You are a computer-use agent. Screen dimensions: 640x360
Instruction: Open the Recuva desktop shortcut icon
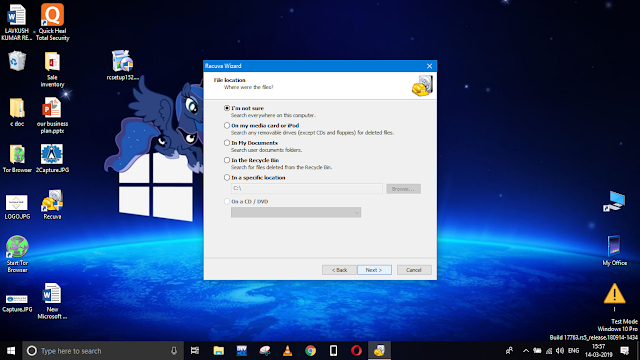pyautogui.click(x=52, y=204)
